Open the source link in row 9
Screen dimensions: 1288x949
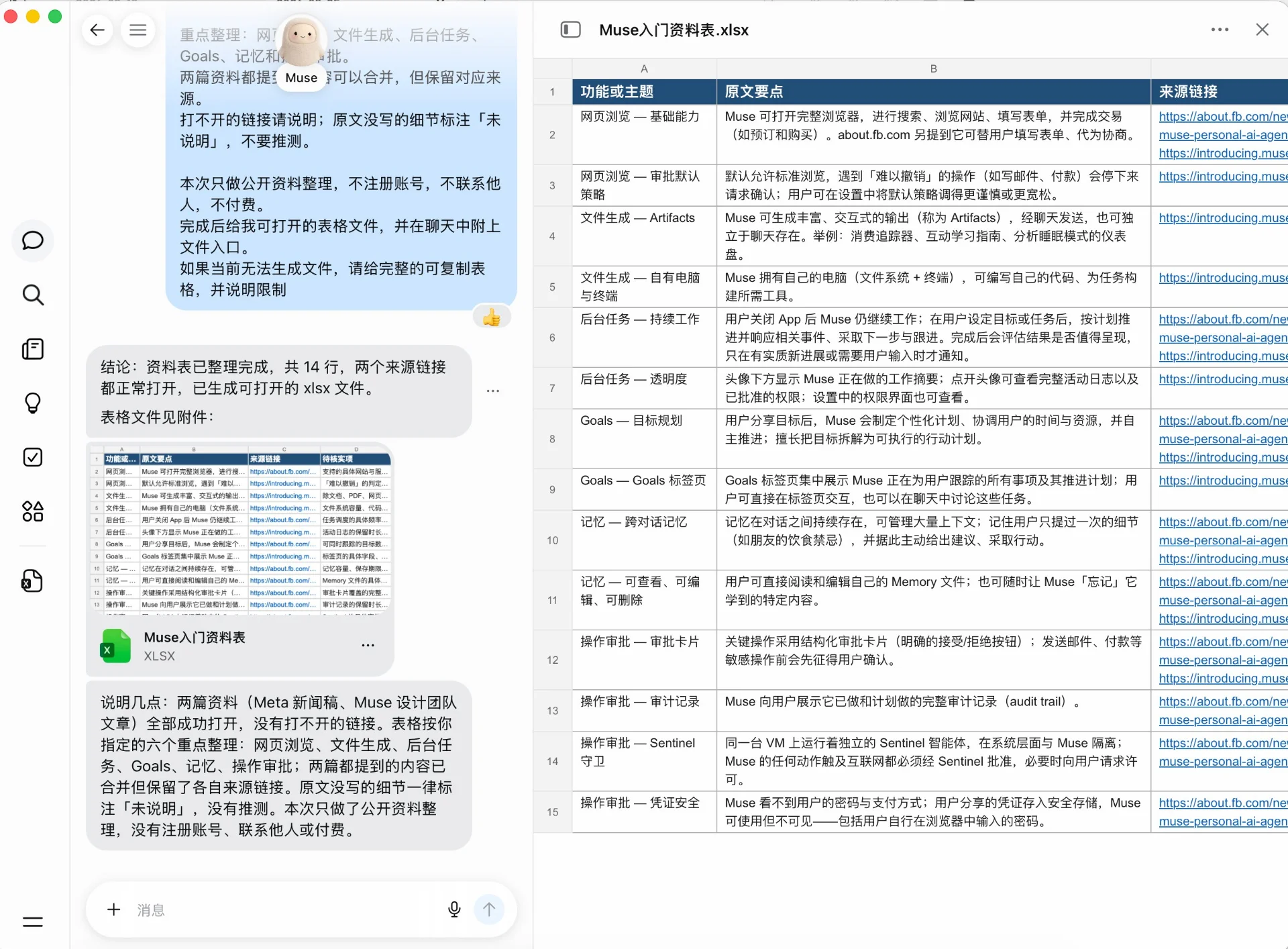tap(1223, 481)
